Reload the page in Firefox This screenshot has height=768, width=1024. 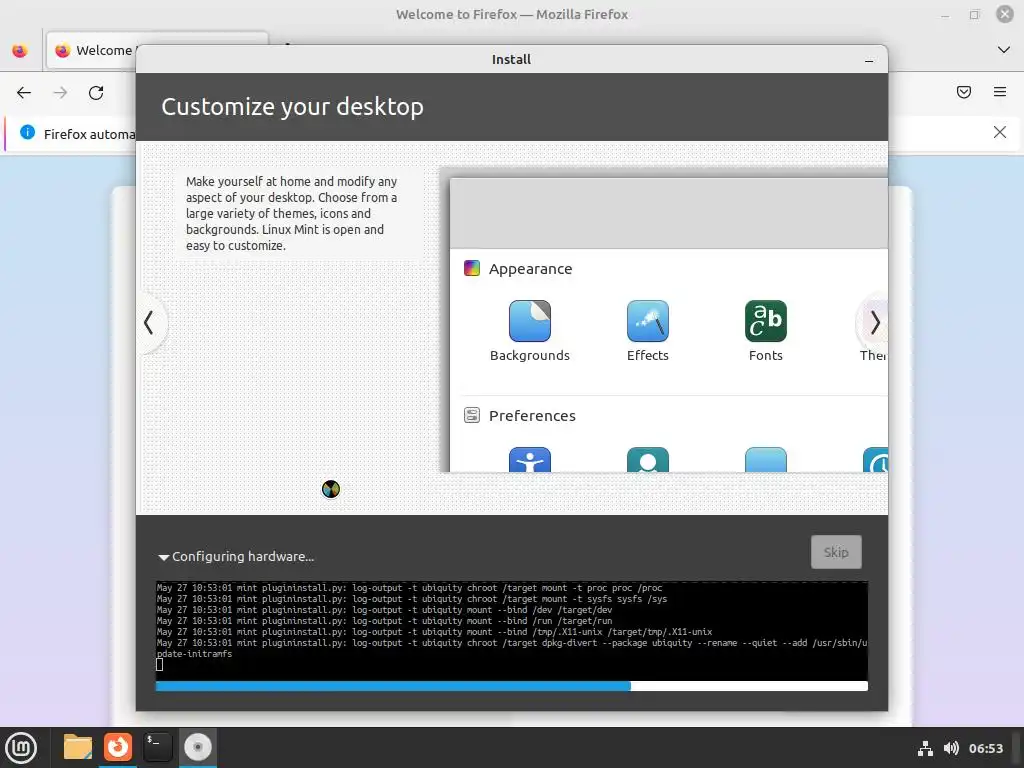click(96, 93)
